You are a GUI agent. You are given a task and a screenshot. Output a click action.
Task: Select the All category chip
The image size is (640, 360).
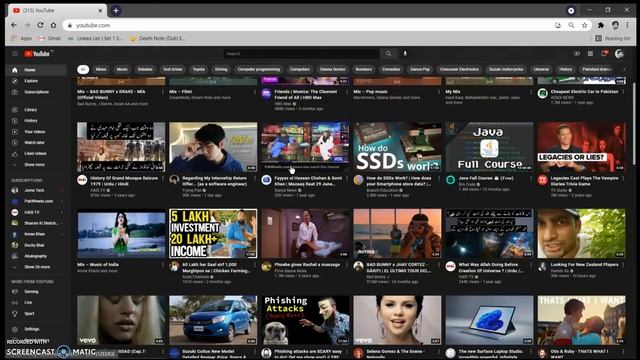click(83, 69)
